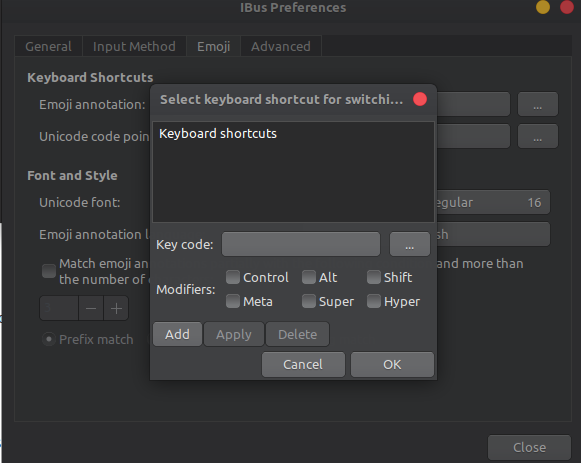Open Unicode code point ellipsis button
The height and width of the screenshot is (463, 581).
[538, 136]
